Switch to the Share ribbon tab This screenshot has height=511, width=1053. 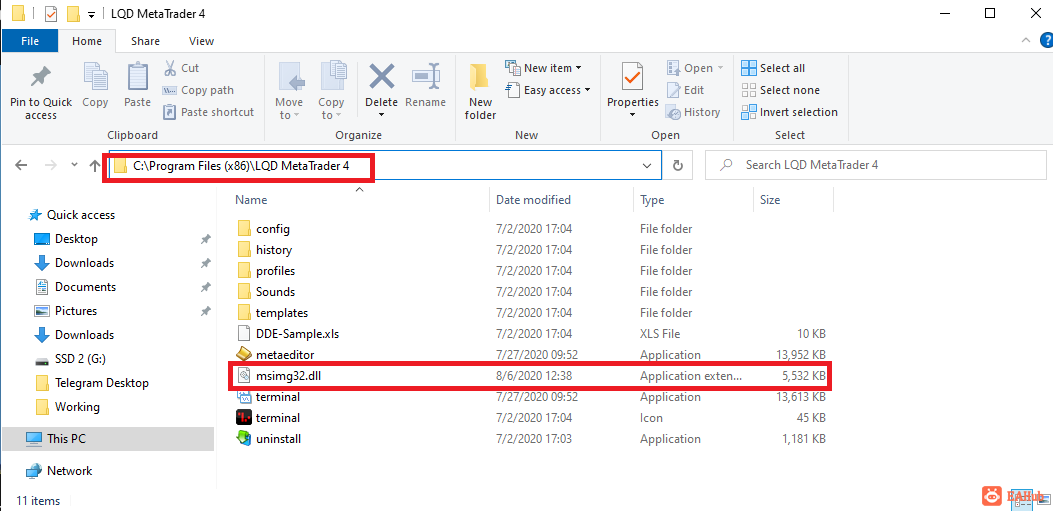tap(145, 41)
